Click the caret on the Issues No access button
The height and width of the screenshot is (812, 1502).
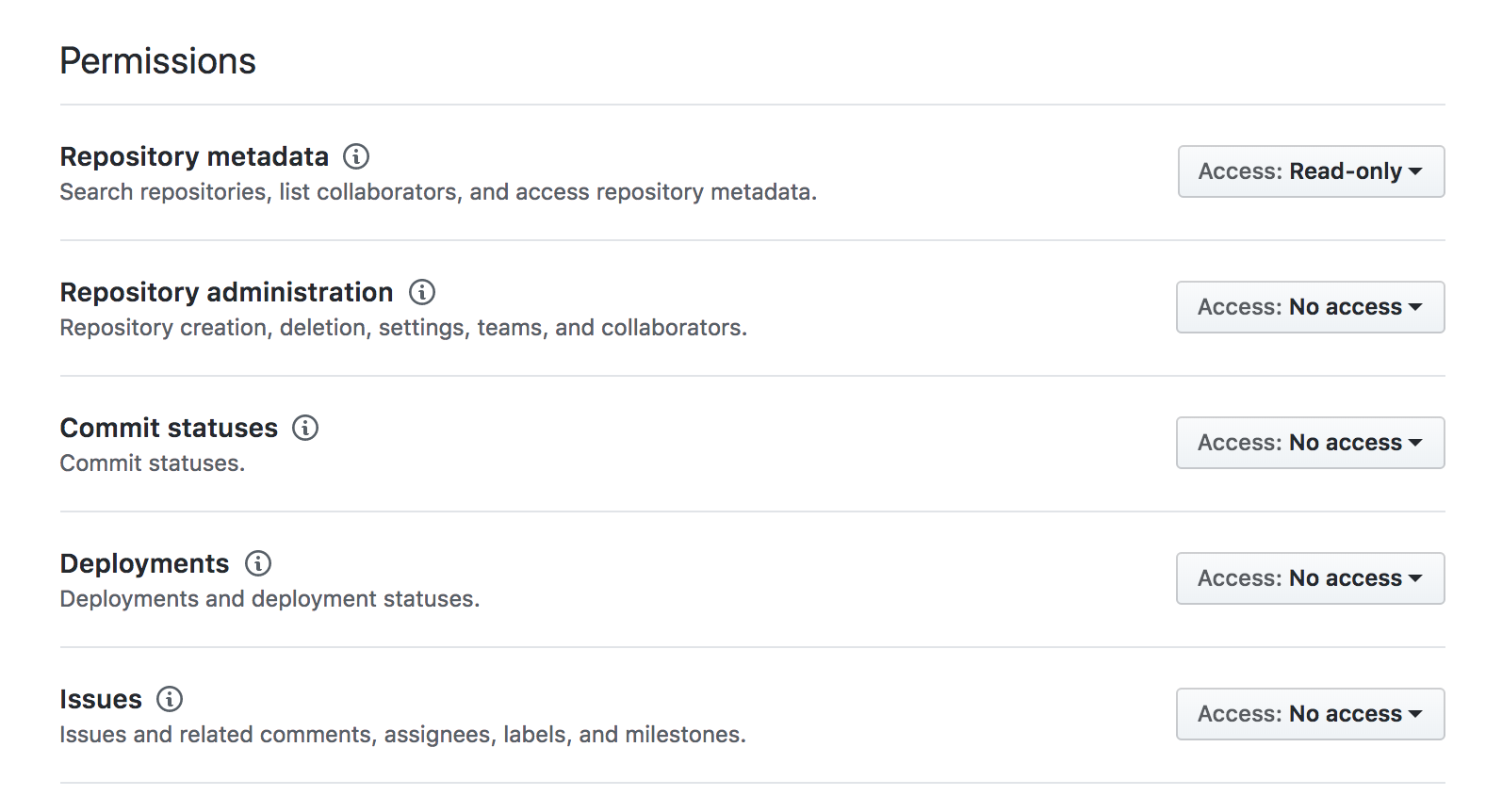(x=1417, y=714)
